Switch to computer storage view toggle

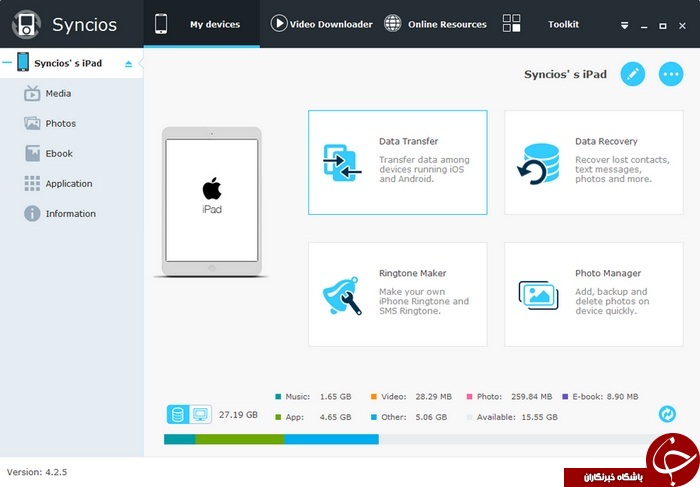pyautogui.click(x=200, y=414)
